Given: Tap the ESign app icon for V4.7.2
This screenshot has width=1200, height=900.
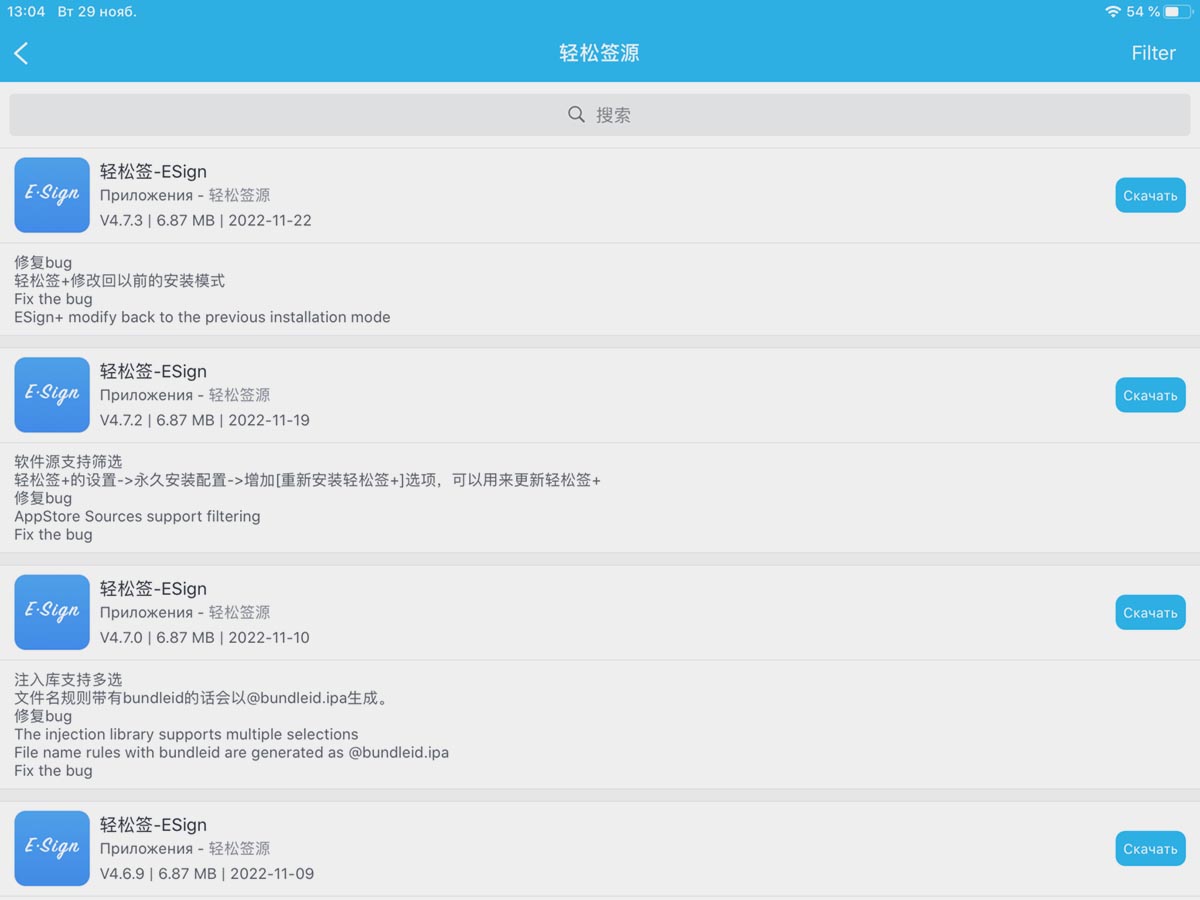Looking at the screenshot, I should click(52, 395).
